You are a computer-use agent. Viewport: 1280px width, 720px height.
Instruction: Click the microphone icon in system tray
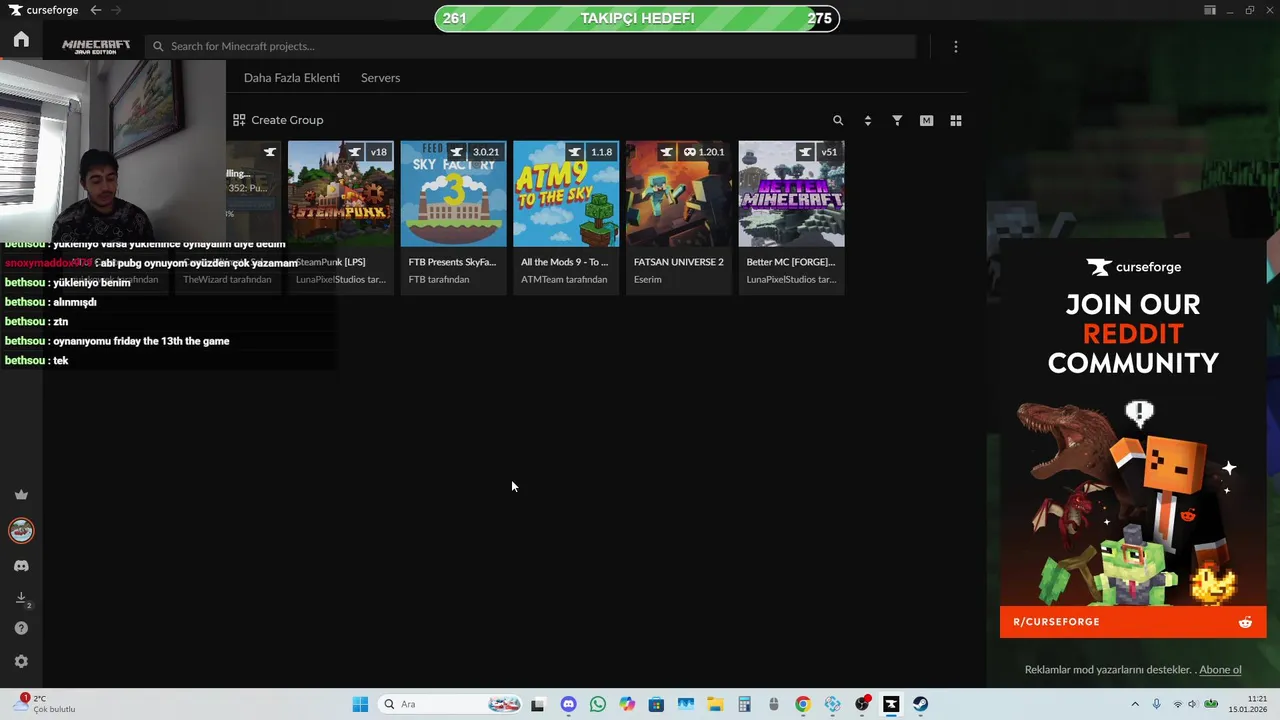1157,704
